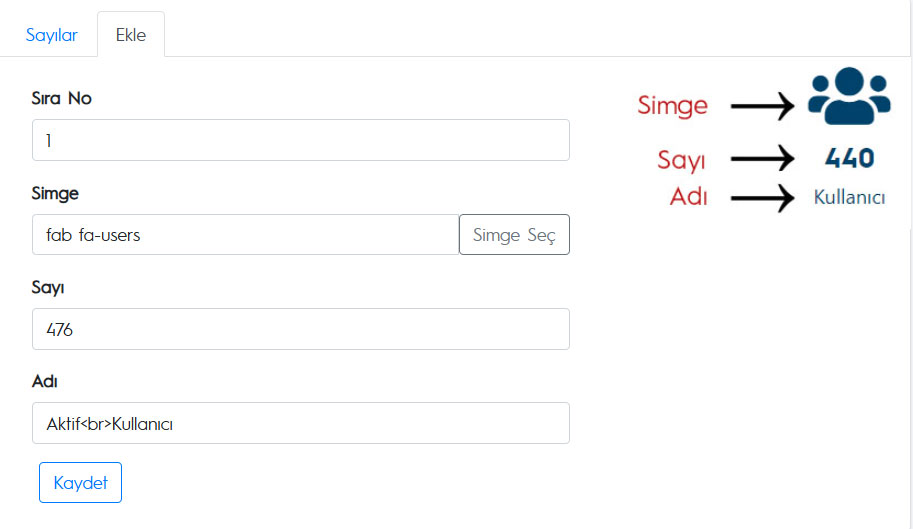Click the arrow next to red Adı label
913x529 pixels.
click(x=762, y=198)
